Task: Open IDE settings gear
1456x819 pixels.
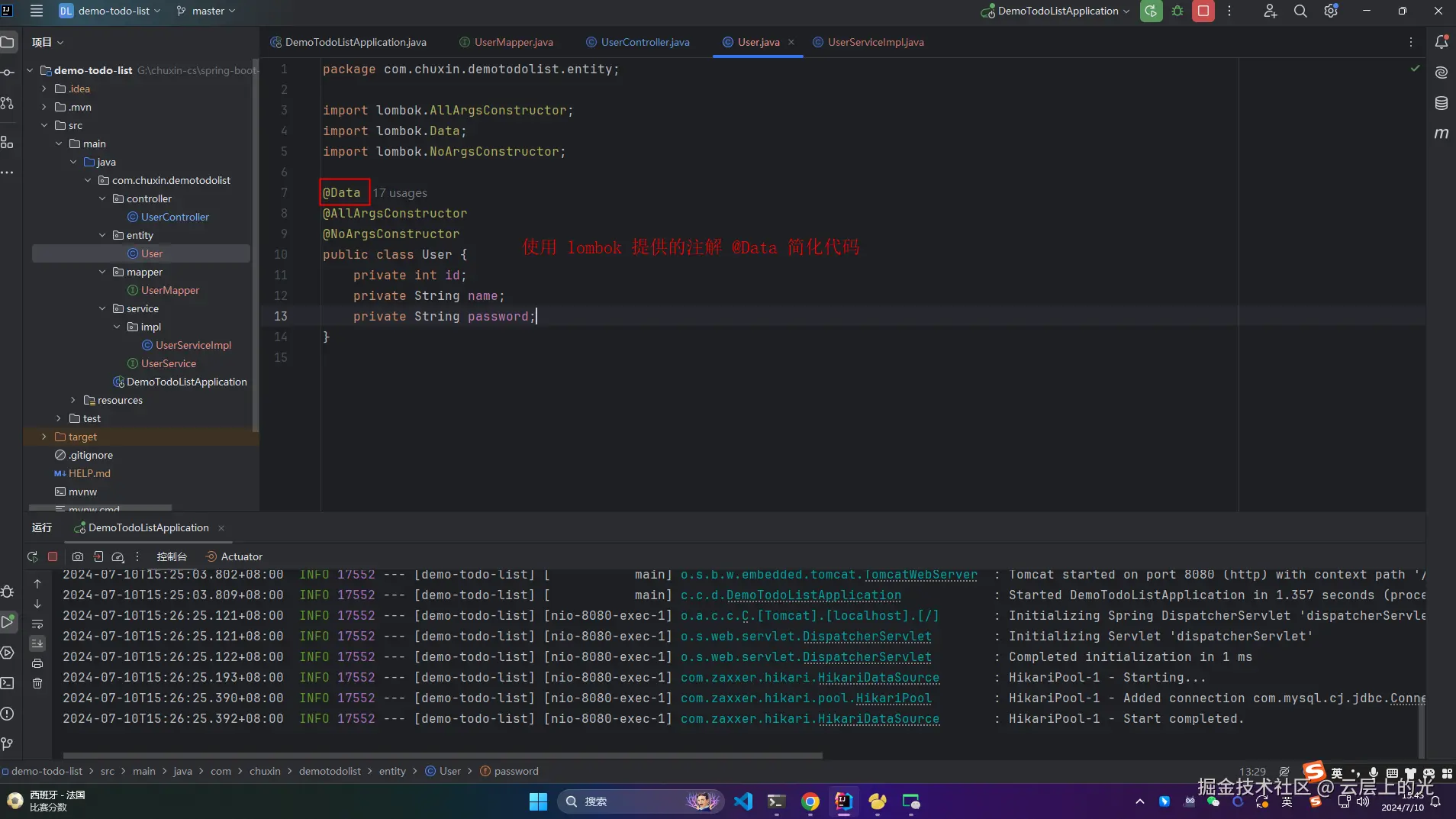Action: coord(1331,11)
